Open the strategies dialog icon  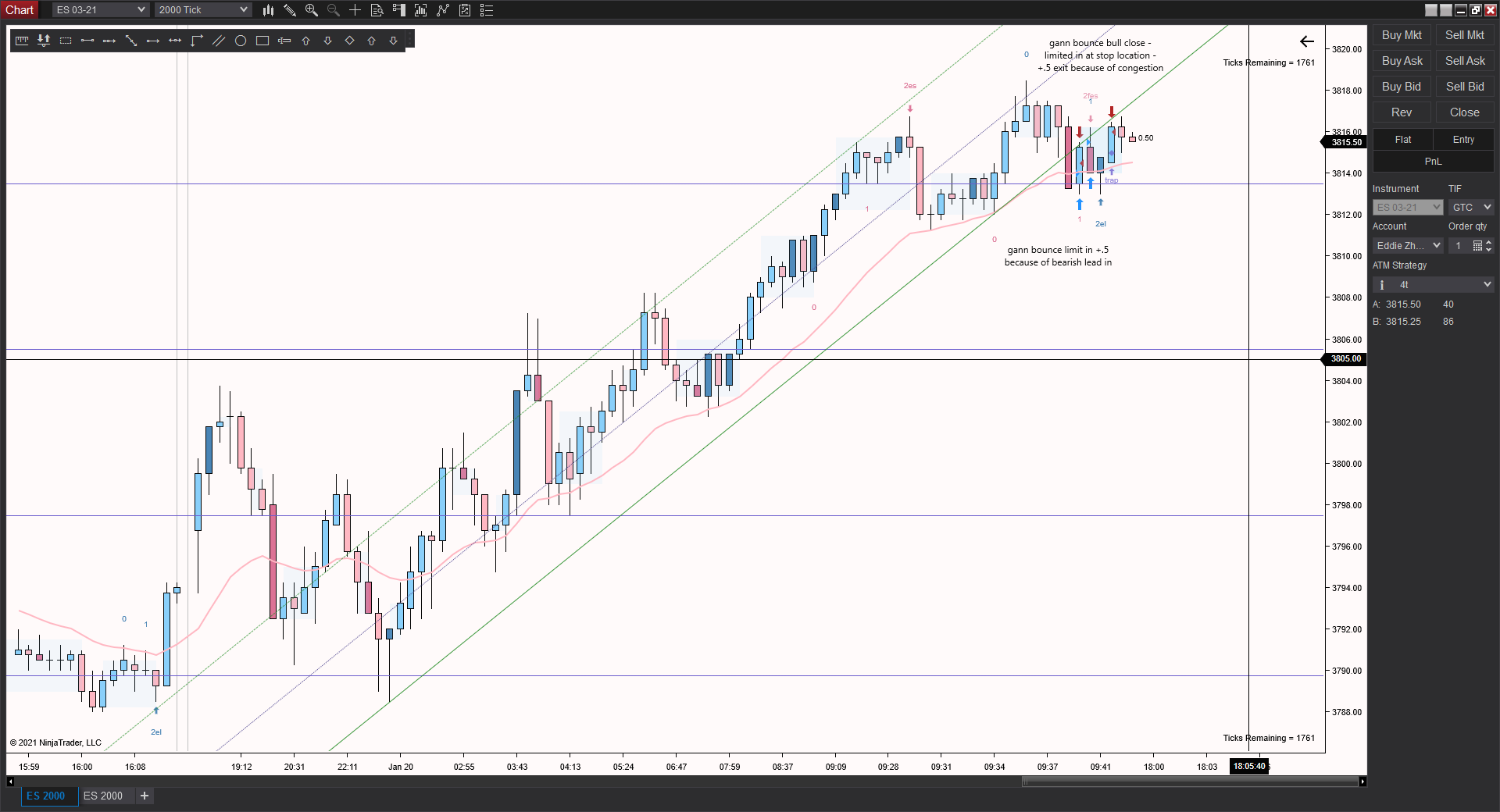pyautogui.click(x=443, y=10)
